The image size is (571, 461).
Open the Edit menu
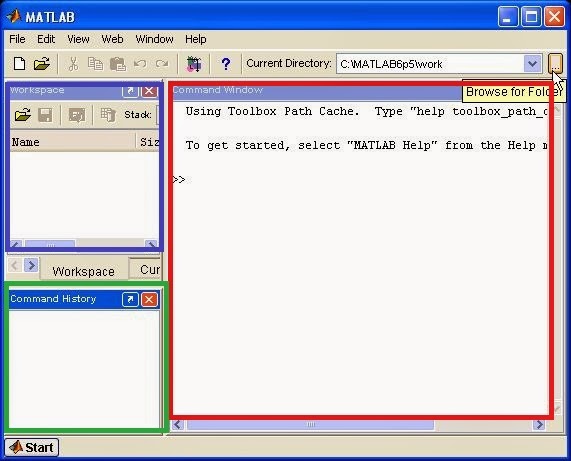coord(46,39)
